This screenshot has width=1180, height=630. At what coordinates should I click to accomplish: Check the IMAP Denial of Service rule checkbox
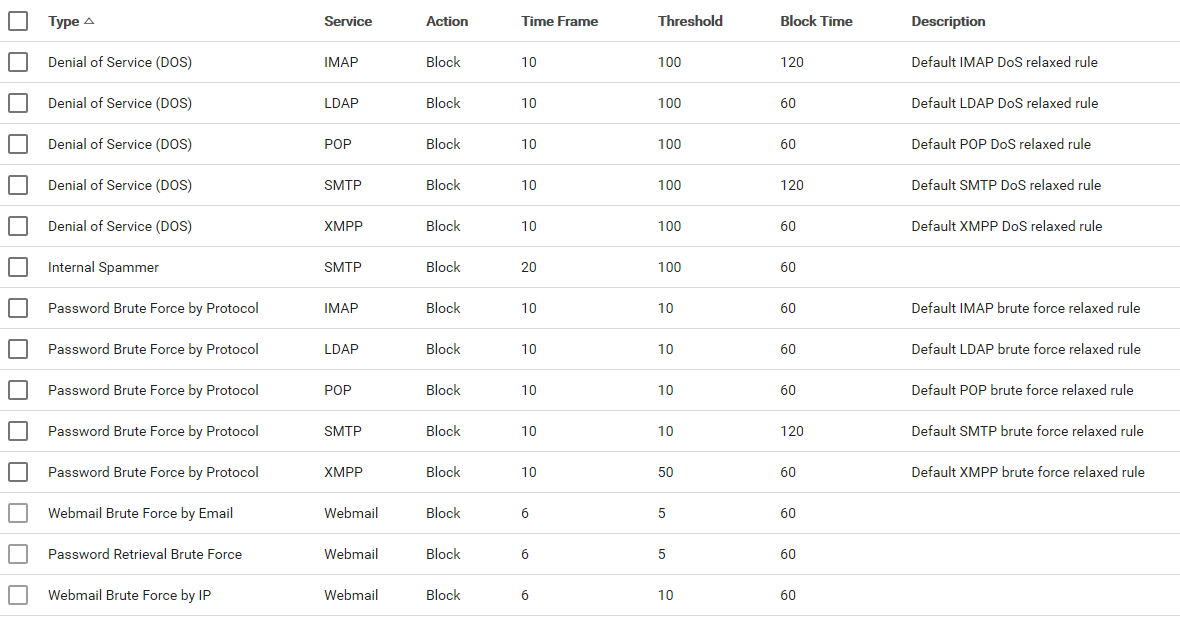[x=18, y=62]
